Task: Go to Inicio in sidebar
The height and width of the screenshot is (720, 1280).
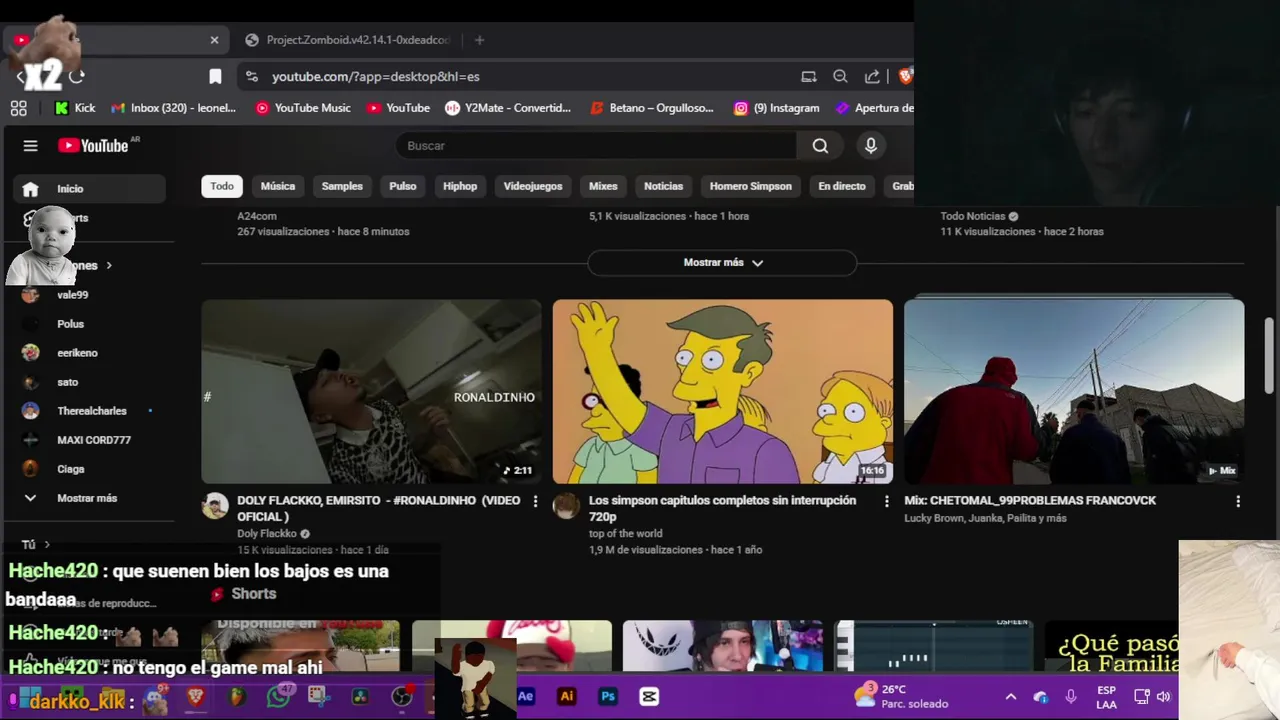Action: coord(90,189)
